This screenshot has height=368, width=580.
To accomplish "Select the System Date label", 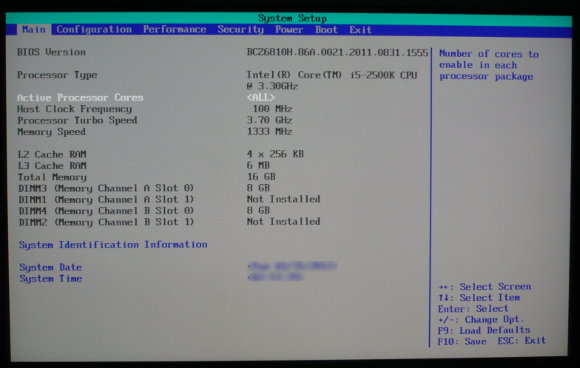I will [51, 267].
